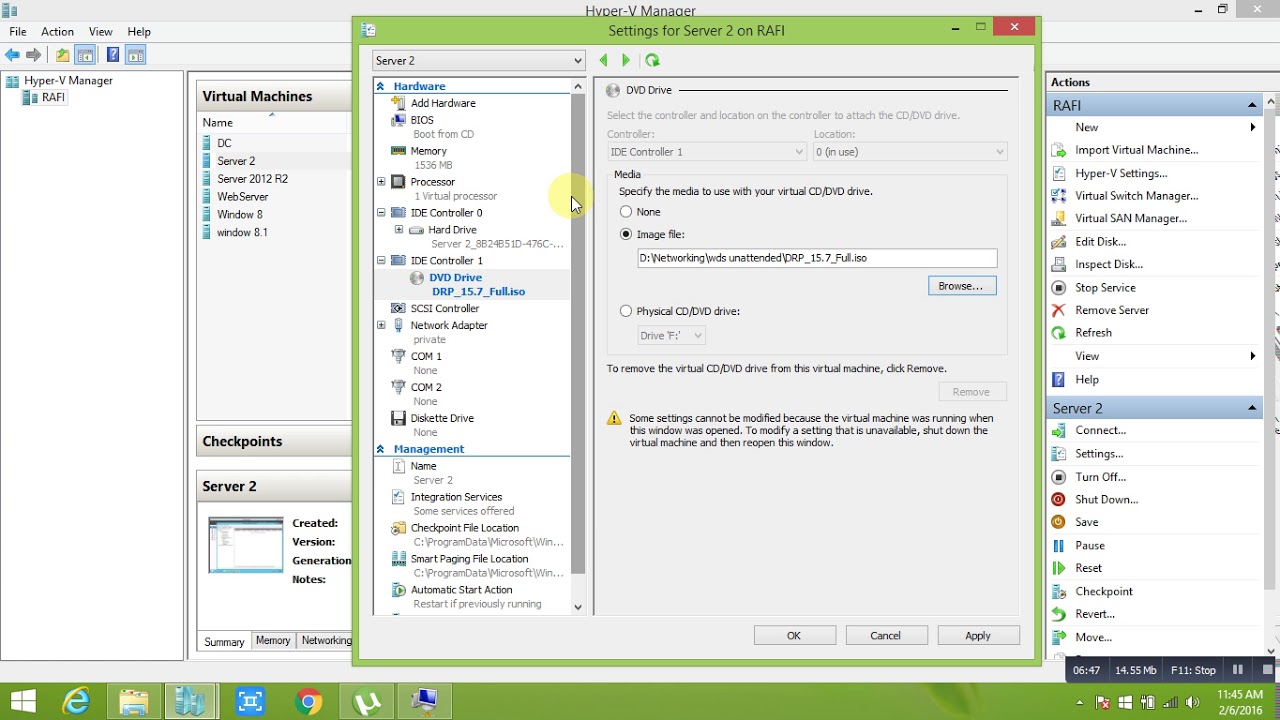Select DVD Drive under IDE Controller 1
Viewport: 1280px width, 720px height.
coord(455,277)
